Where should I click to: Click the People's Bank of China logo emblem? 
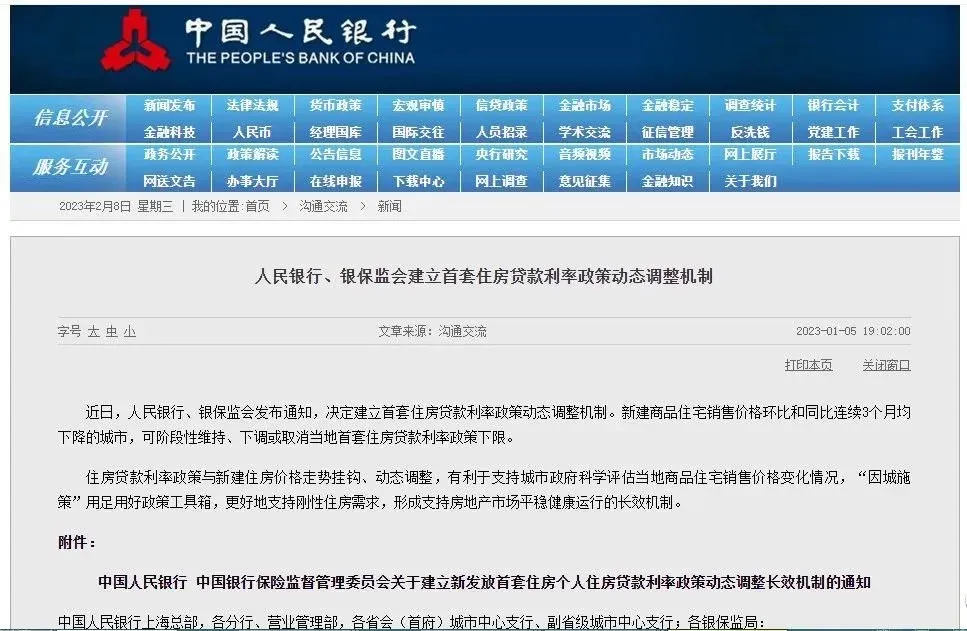point(136,42)
